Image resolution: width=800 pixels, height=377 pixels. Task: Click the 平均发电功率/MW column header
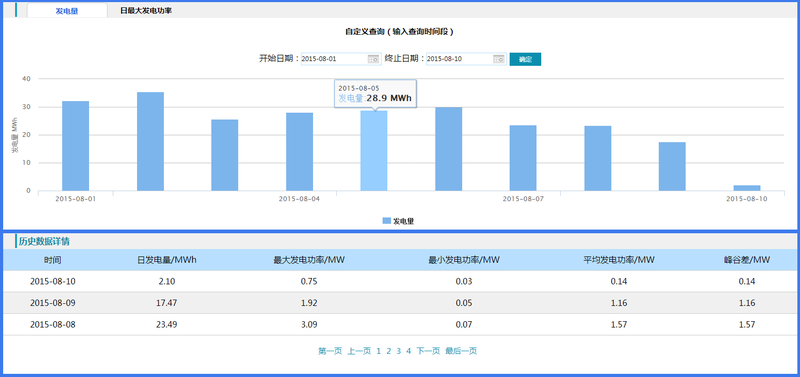[x=619, y=260]
